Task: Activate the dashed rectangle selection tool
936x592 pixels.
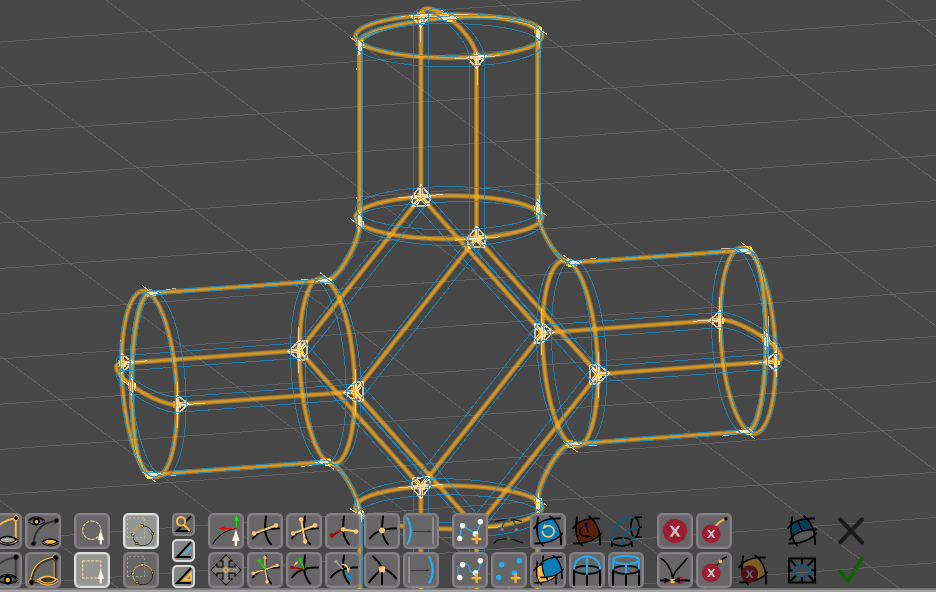Action: click(92, 570)
